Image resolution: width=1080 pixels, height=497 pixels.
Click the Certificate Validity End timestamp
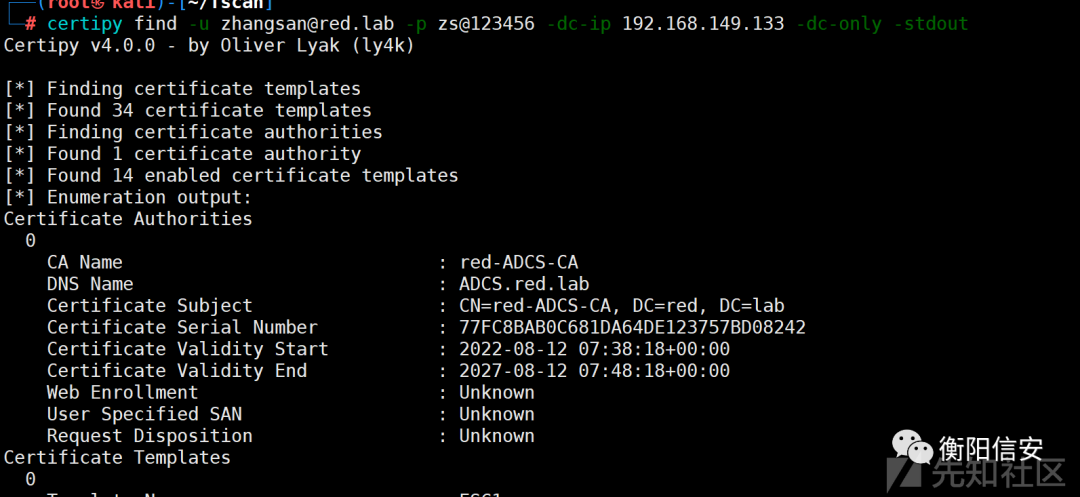(x=594, y=371)
